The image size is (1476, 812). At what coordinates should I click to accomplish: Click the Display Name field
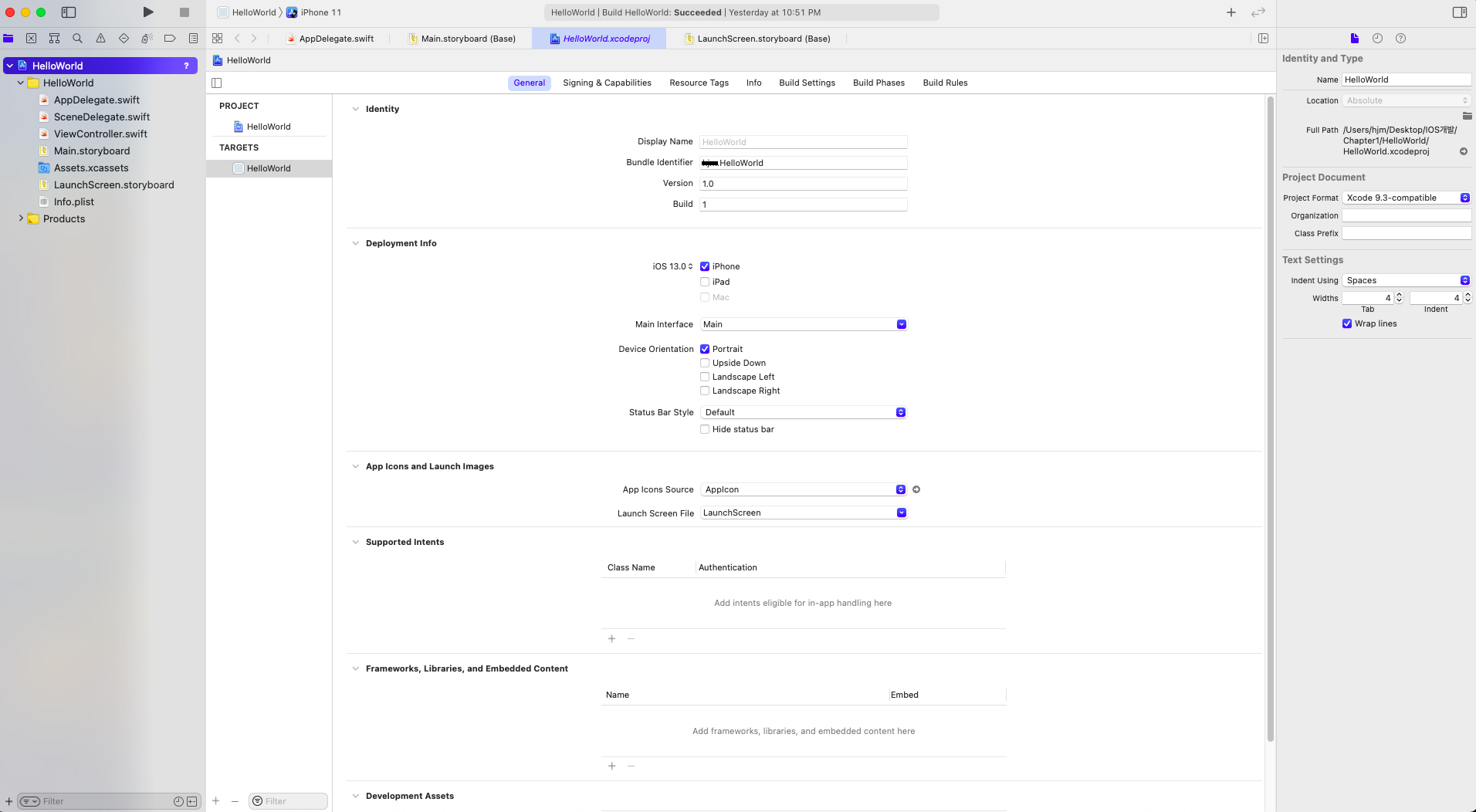[803, 142]
